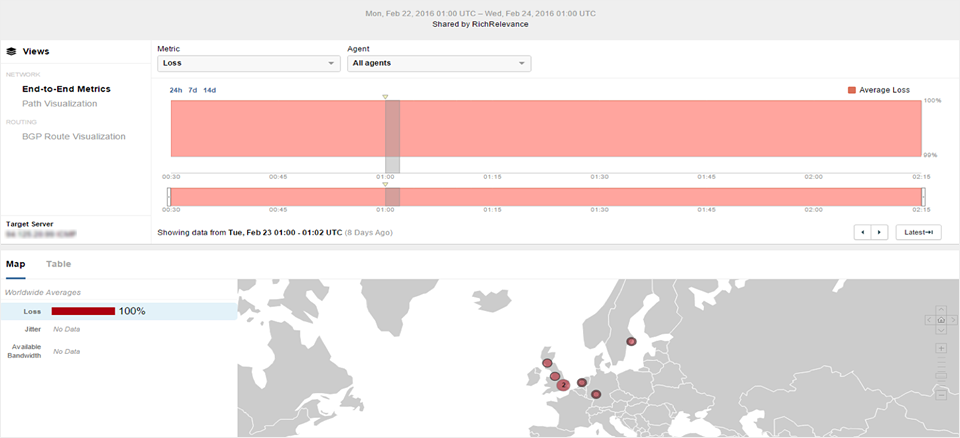The image size is (960, 438).
Task: Open the Metric dropdown showing Loss
Action: [249, 63]
